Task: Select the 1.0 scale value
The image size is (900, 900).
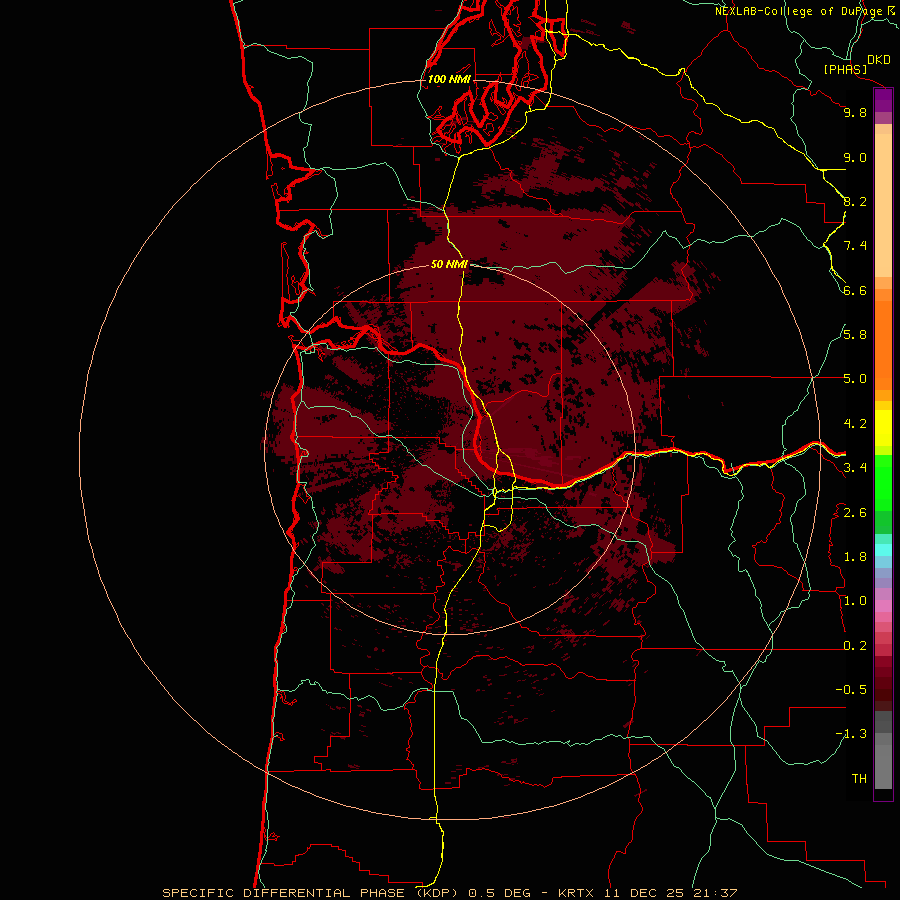Action: coord(855,600)
